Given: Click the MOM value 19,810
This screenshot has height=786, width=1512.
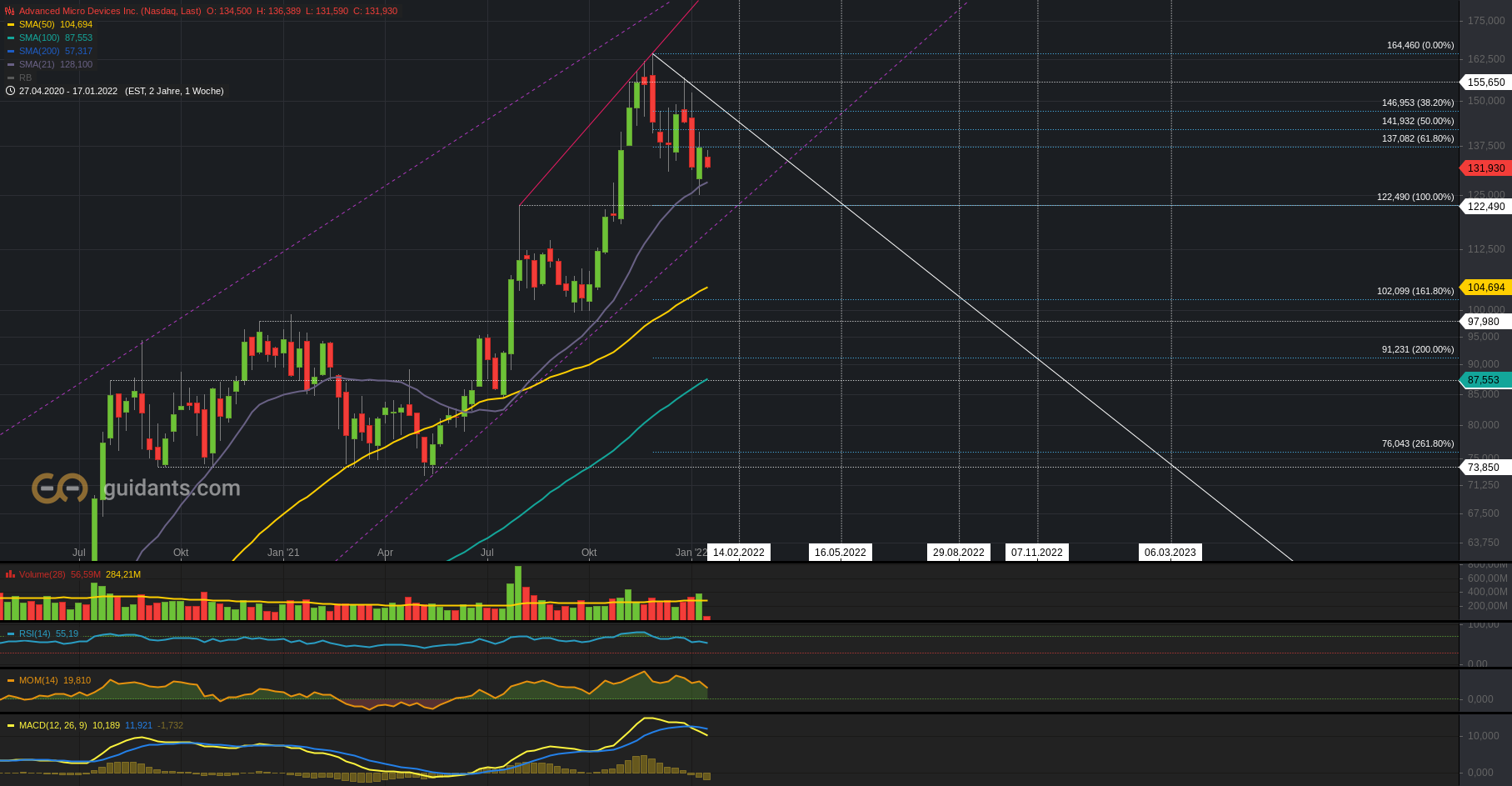Looking at the screenshot, I should tap(77, 680).
